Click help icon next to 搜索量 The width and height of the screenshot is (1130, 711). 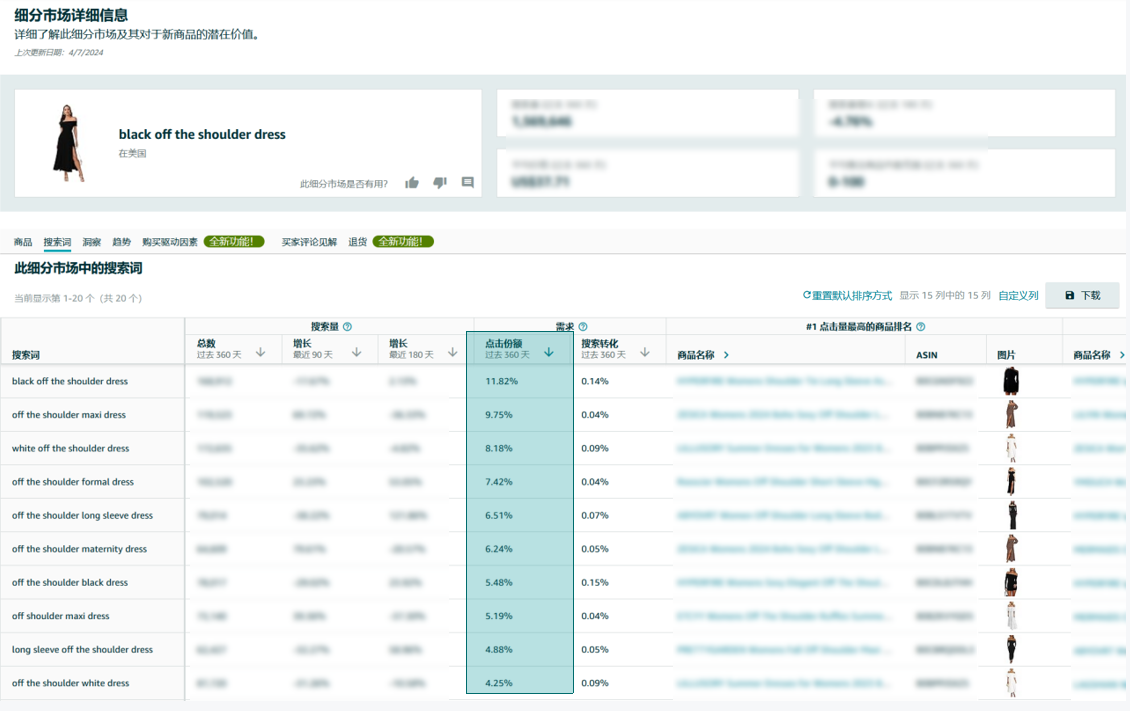point(347,327)
